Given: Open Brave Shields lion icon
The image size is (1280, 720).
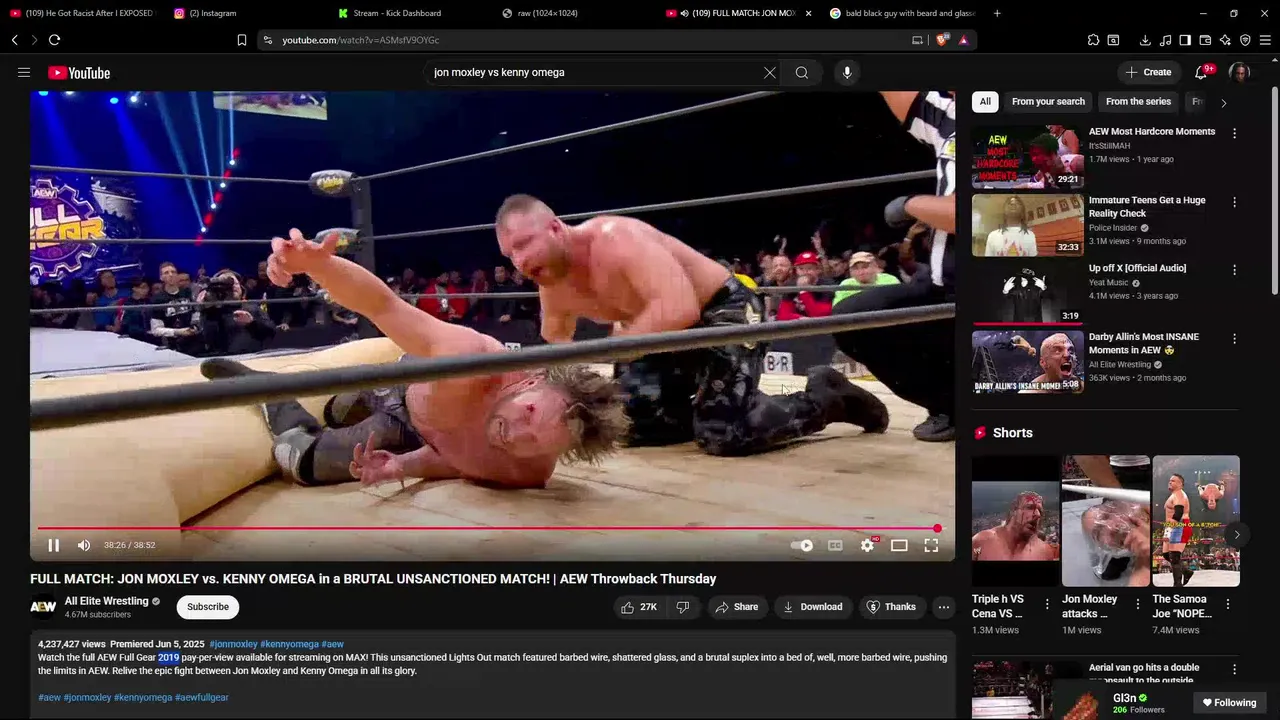Looking at the screenshot, I should pos(942,40).
